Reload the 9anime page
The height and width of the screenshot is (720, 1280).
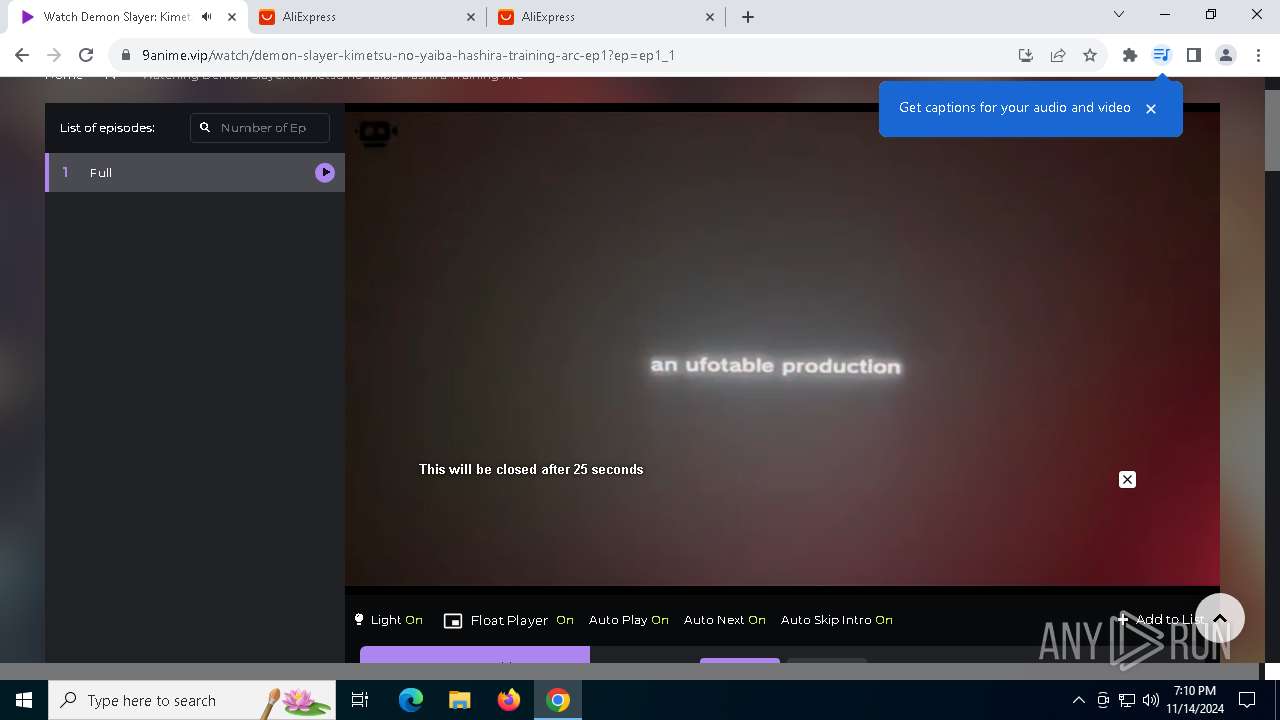(86, 55)
